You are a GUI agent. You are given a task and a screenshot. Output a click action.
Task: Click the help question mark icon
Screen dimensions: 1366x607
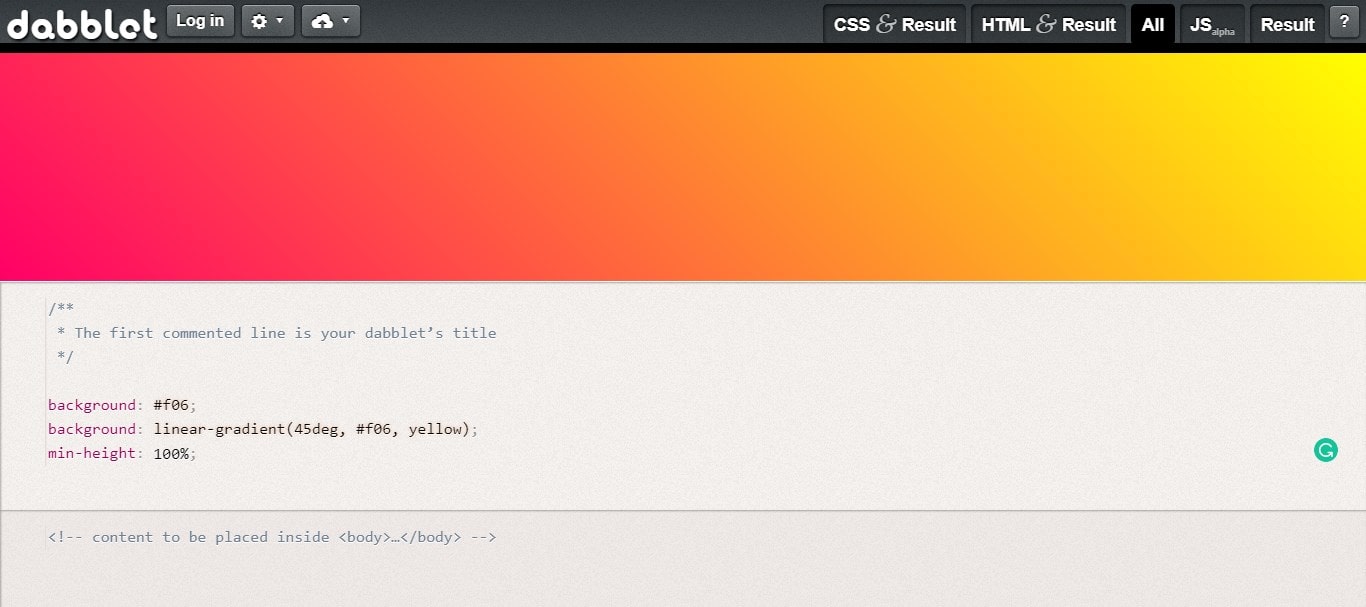click(1345, 21)
